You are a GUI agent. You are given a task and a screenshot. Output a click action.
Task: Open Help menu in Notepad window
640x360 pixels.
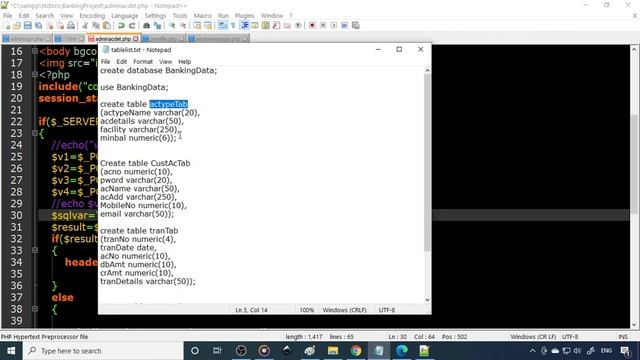(184, 62)
